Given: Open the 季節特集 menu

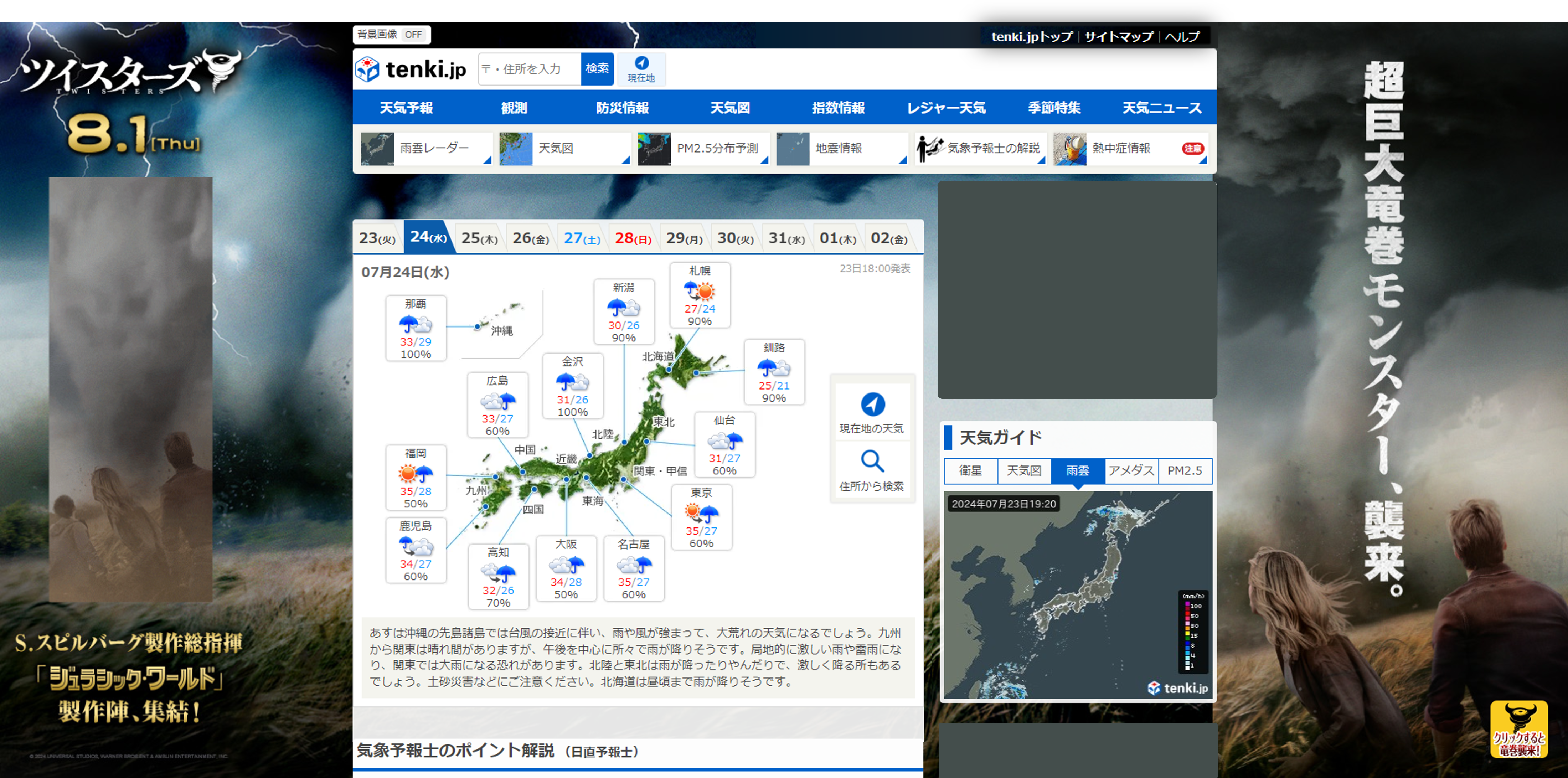Looking at the screenshot, I should coord(1054,108).
